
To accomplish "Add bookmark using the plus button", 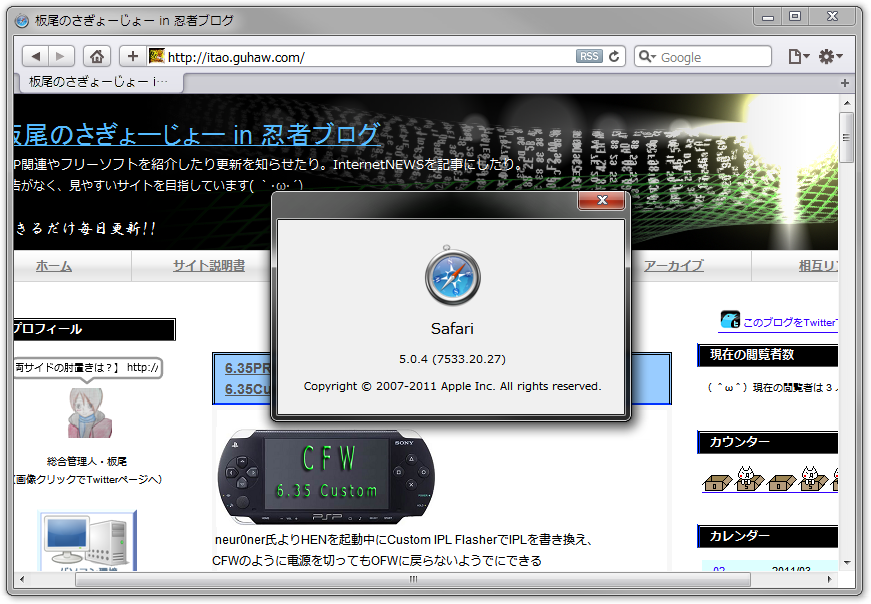I will [x=133, y=56].
